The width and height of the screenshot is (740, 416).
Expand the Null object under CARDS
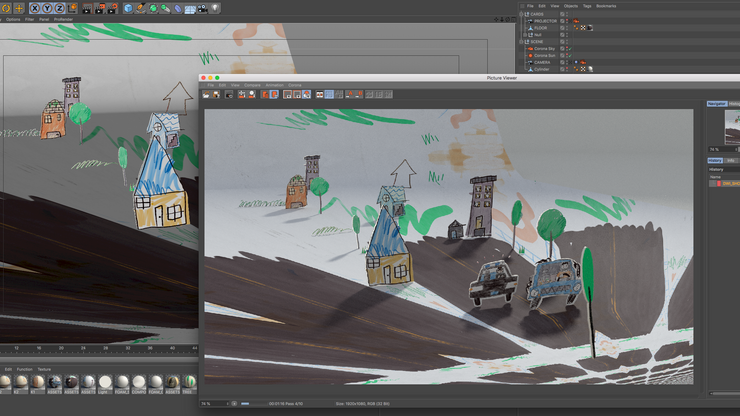[525, 35]
